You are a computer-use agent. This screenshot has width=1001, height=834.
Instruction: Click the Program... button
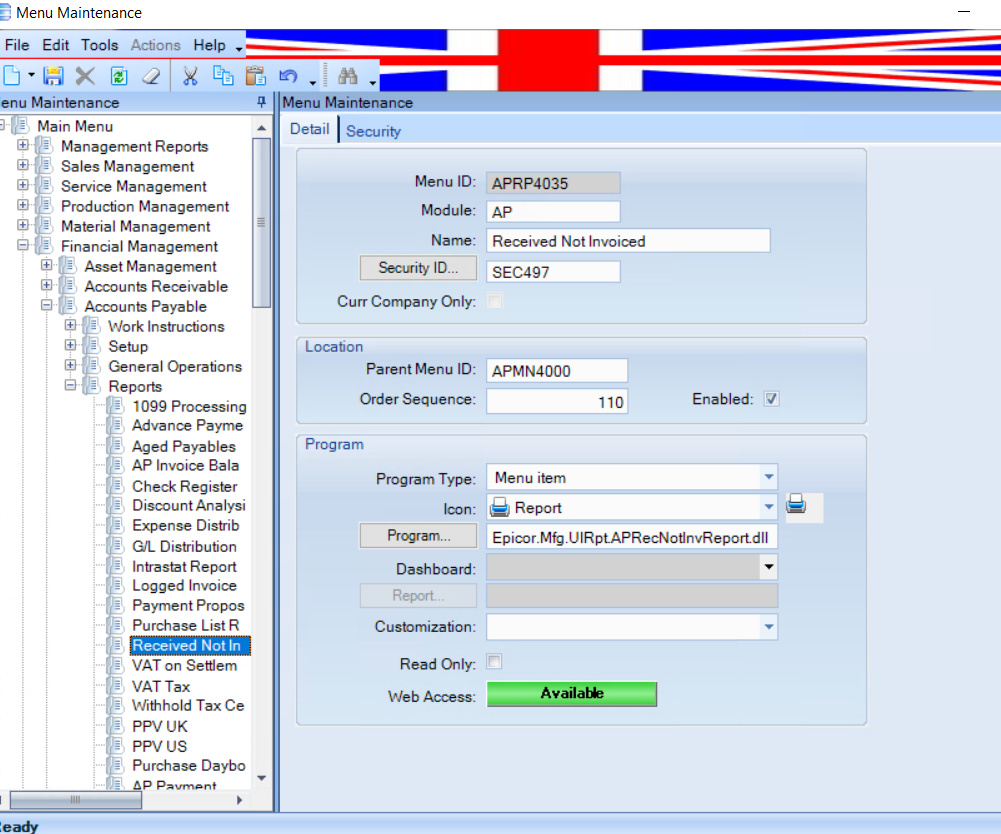click(418, 536)
